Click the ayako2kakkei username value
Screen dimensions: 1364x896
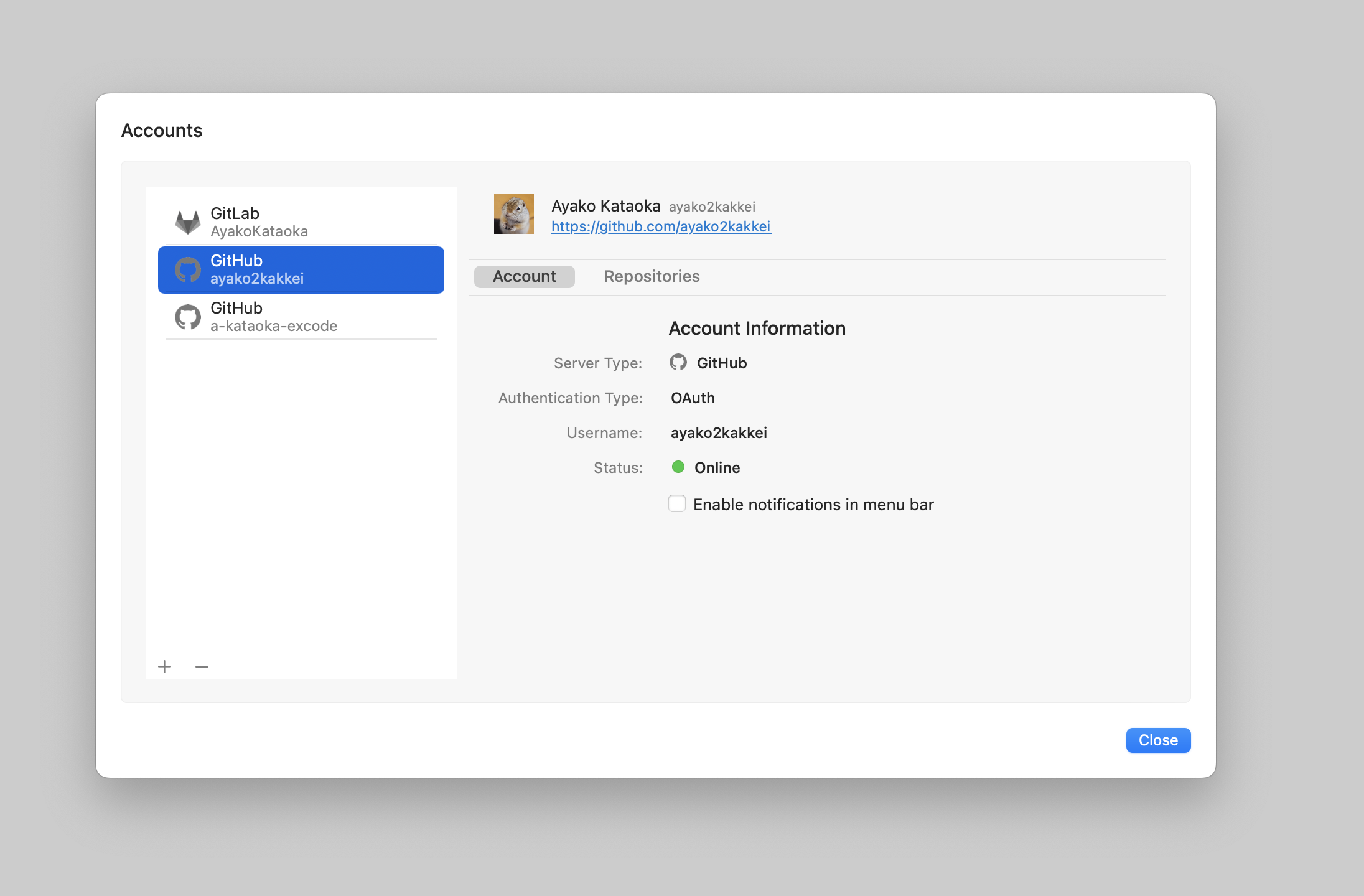719,432
